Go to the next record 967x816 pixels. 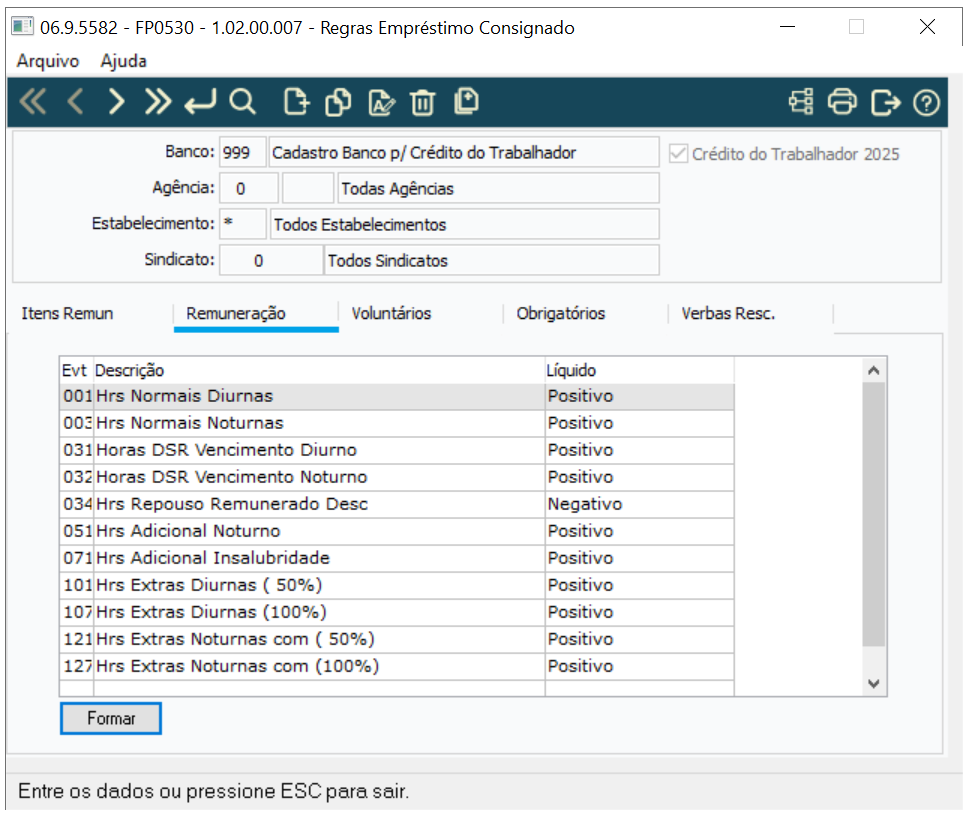(117, 102)
